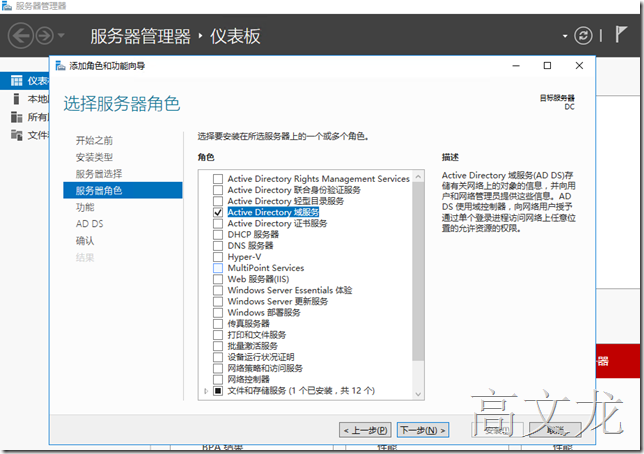Check Windows Server Essentials 体验 checkbox
644x454 pixels.
(218, 290)
